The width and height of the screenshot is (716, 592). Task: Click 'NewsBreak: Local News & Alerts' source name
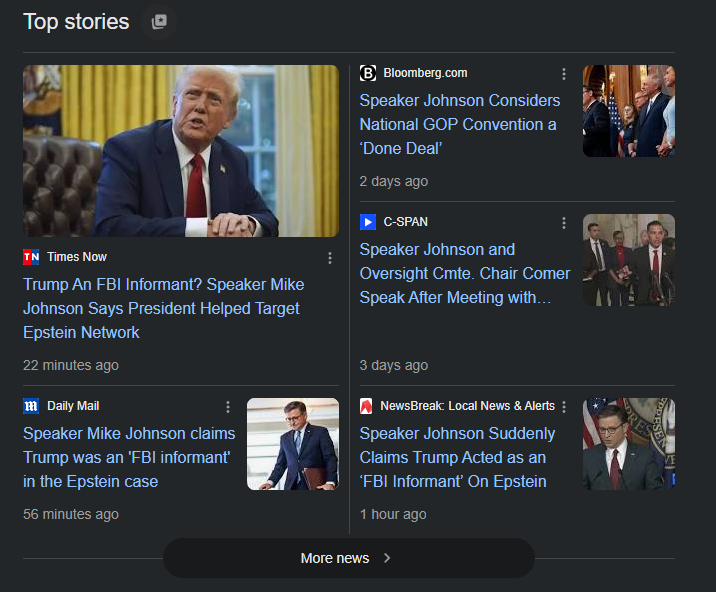coord(468,406)
